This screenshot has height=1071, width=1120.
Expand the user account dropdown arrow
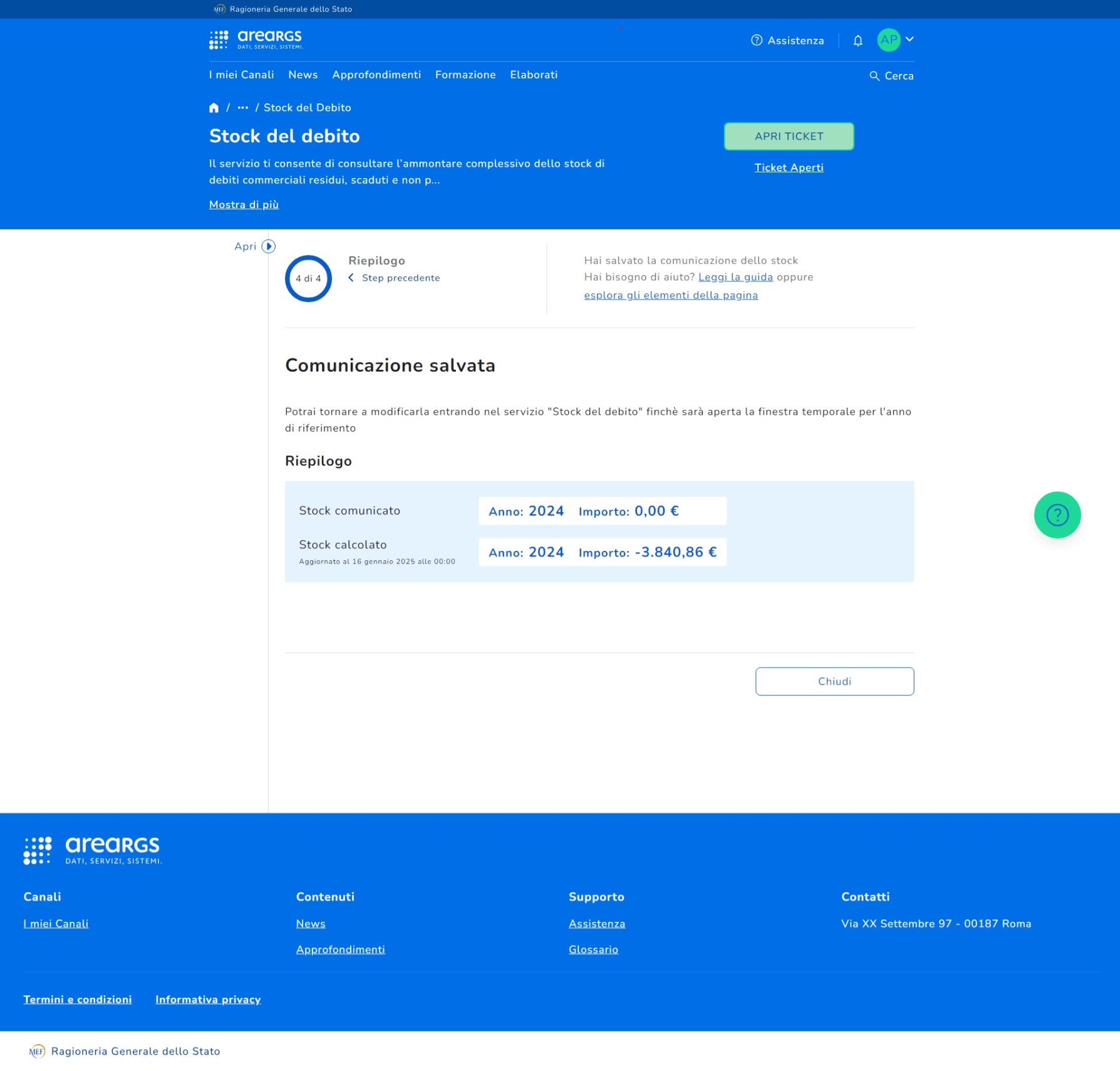(910, 39)
